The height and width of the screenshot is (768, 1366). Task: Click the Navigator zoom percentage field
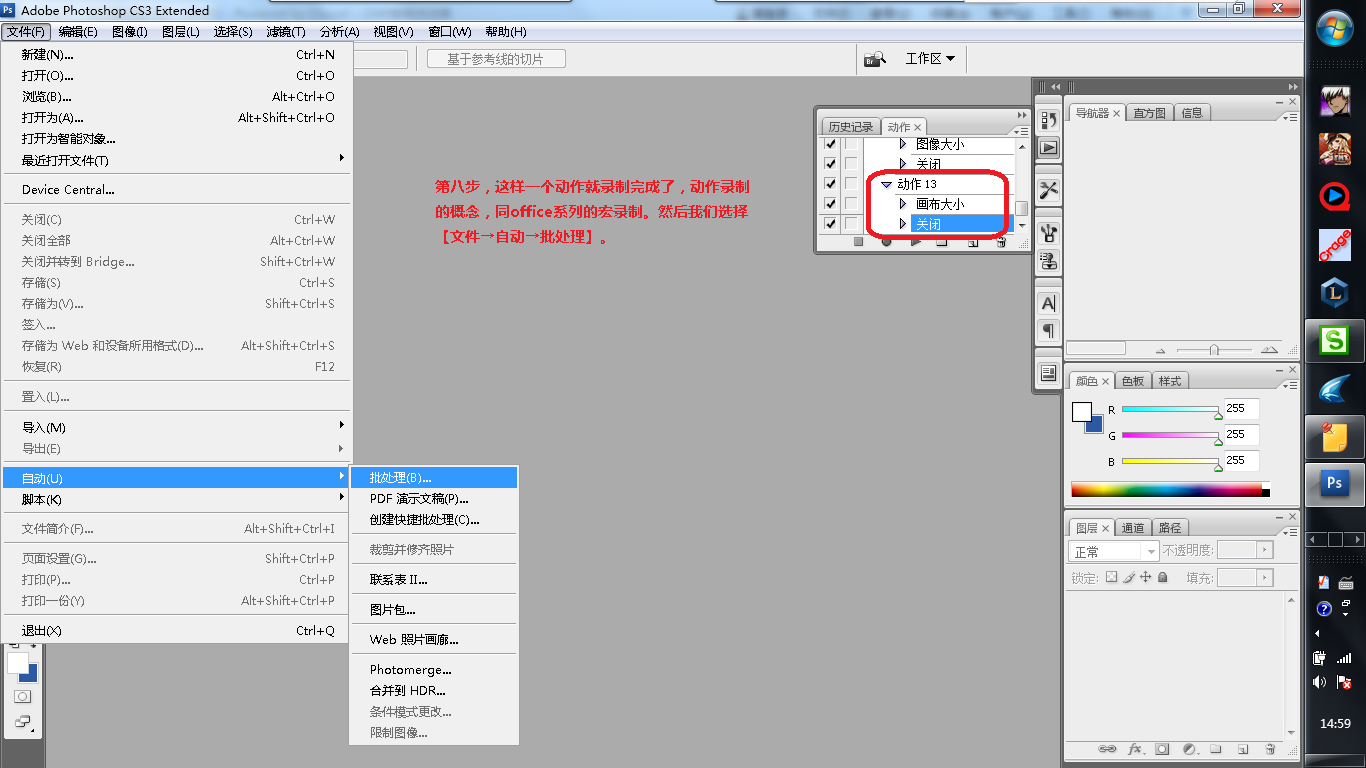point(1095,349)
